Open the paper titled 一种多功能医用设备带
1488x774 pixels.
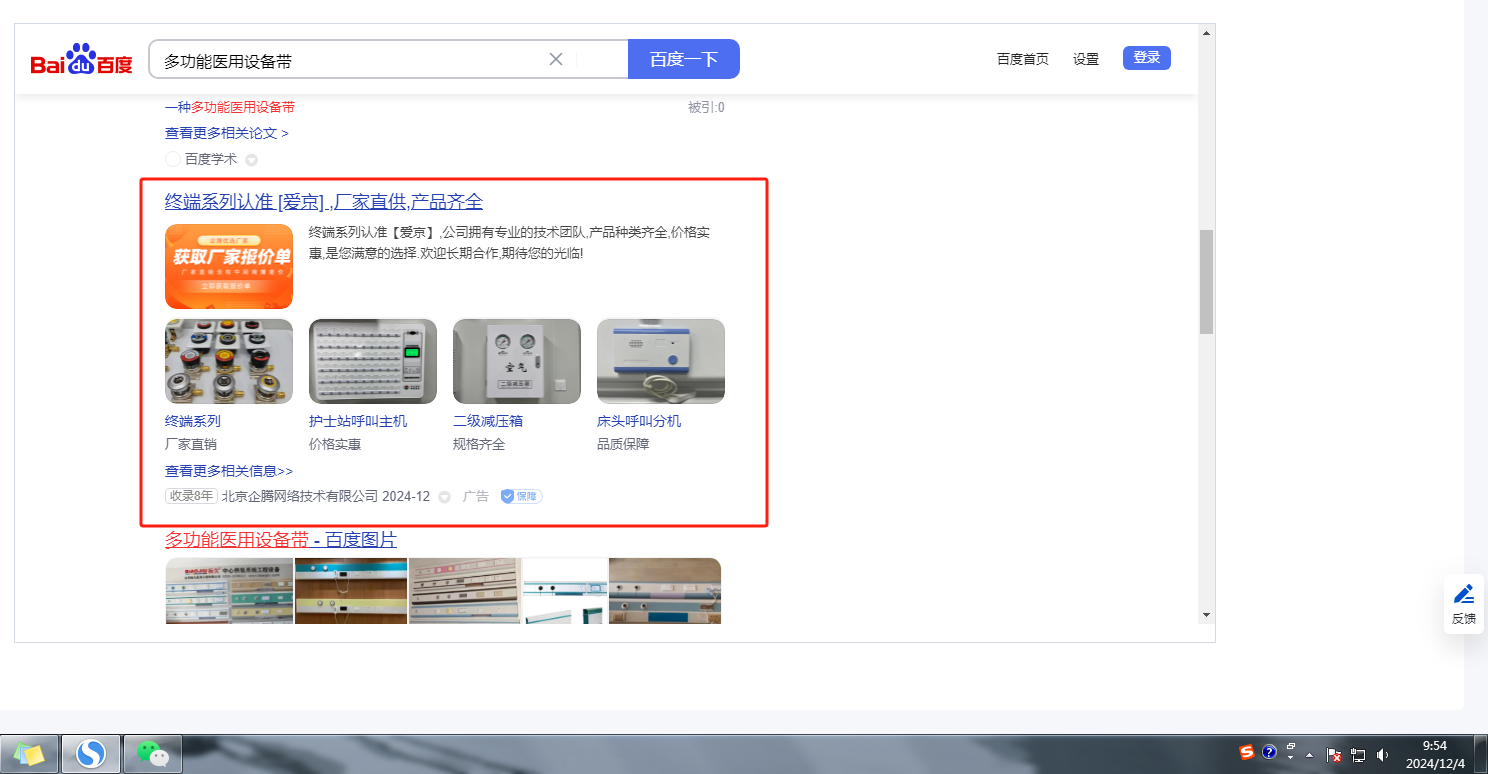pos(230,108)
